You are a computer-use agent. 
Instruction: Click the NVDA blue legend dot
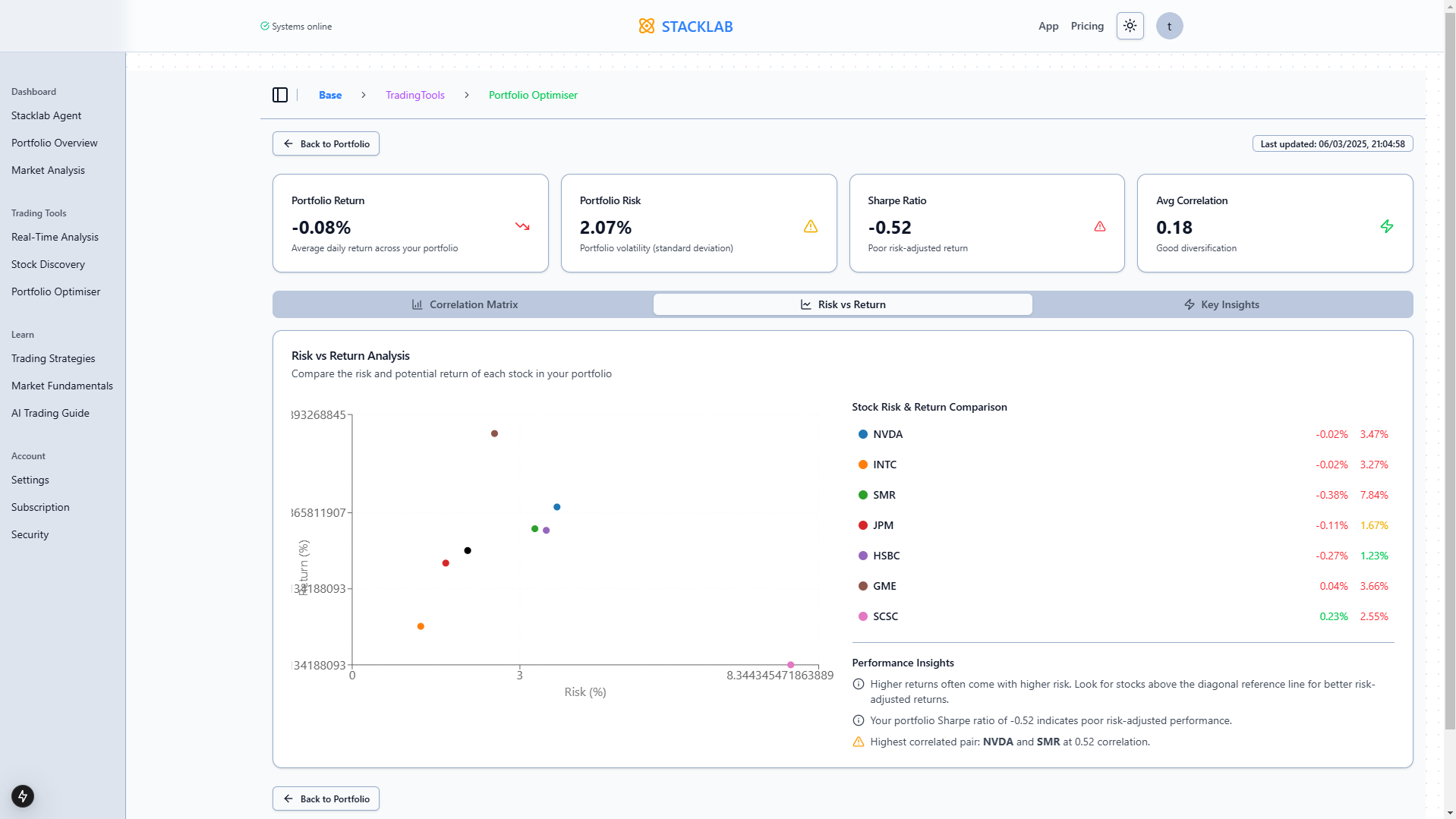862,434
